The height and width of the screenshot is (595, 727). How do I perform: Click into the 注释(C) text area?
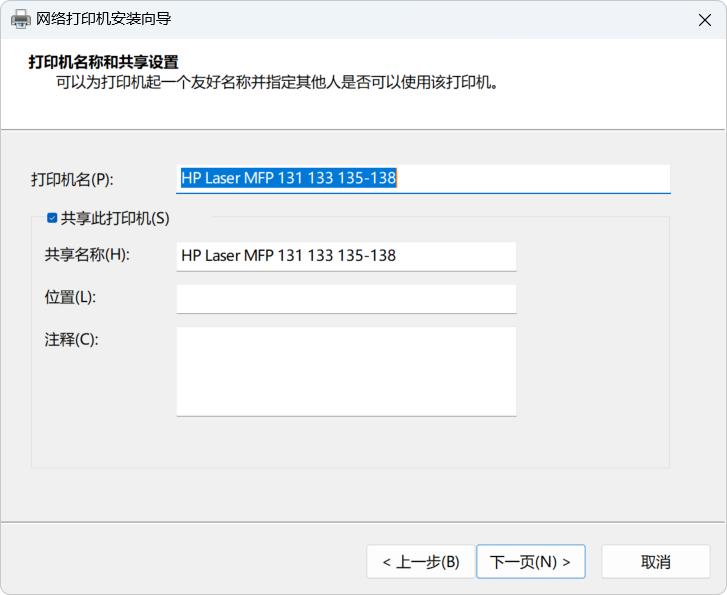click(x=346, y=371)
